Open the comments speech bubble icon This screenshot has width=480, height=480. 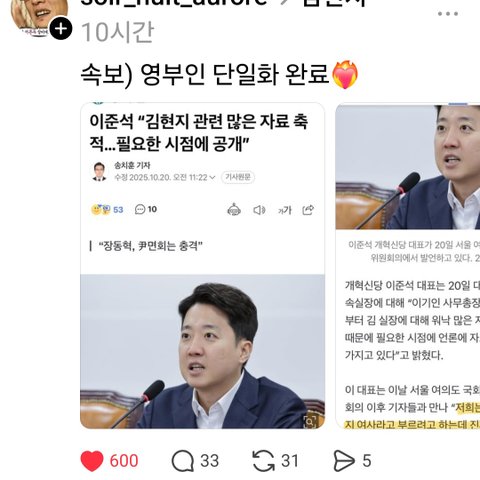183,461
